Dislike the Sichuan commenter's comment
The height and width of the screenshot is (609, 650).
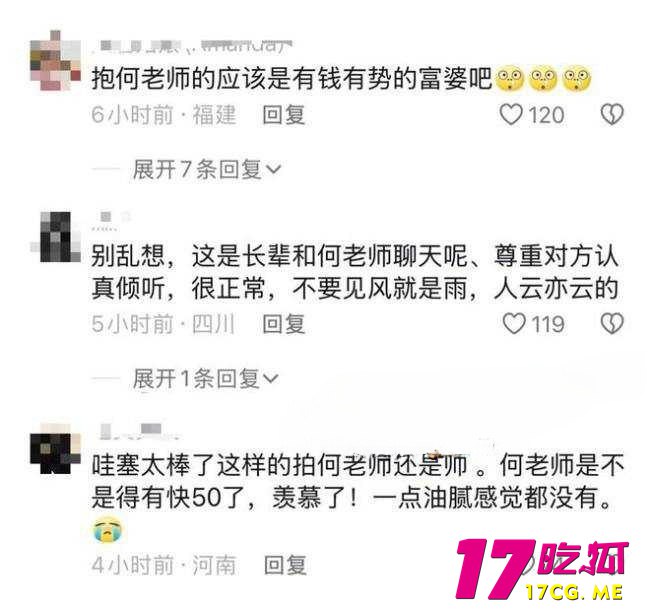click(x=612, y=323)
